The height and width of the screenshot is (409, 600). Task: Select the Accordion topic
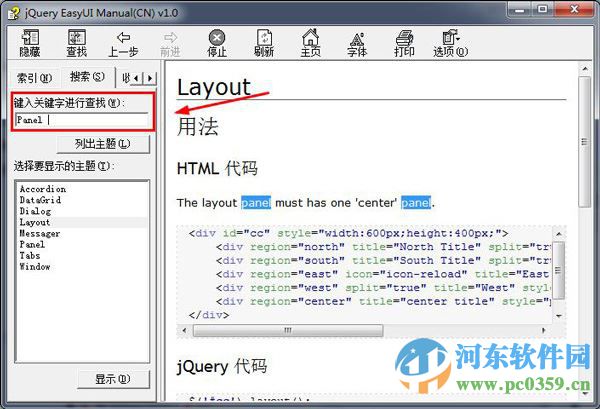pos(43,189)
